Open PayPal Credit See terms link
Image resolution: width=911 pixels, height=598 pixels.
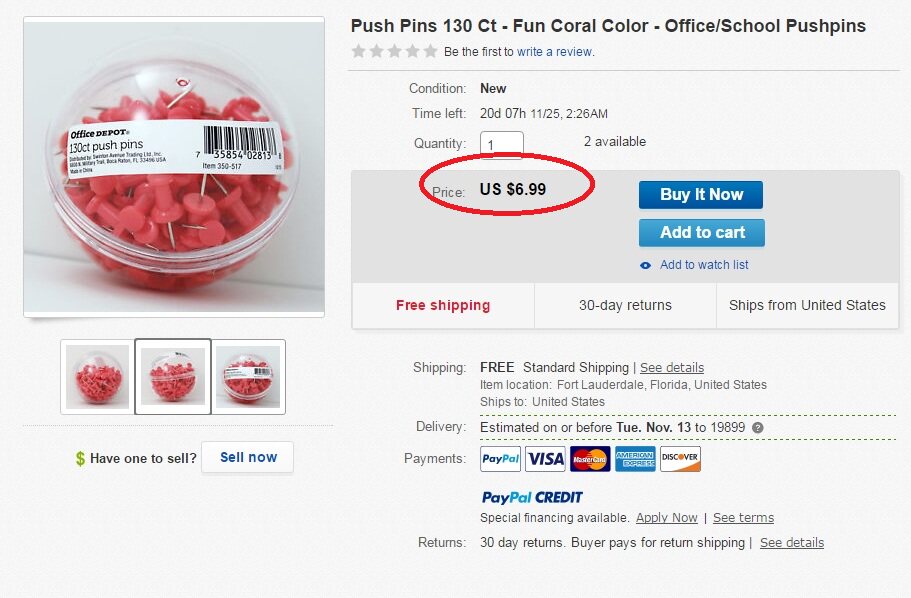(x=743, y=518)
